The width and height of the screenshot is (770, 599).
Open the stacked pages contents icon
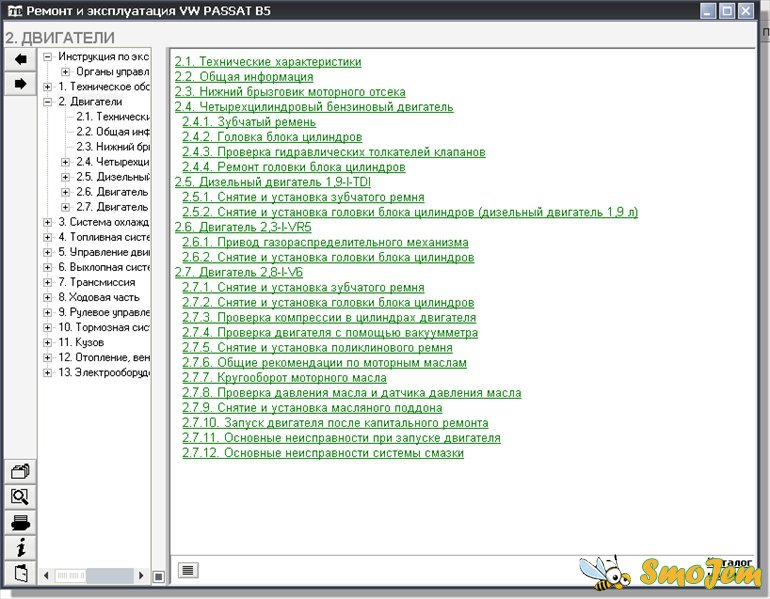[20, 471]
